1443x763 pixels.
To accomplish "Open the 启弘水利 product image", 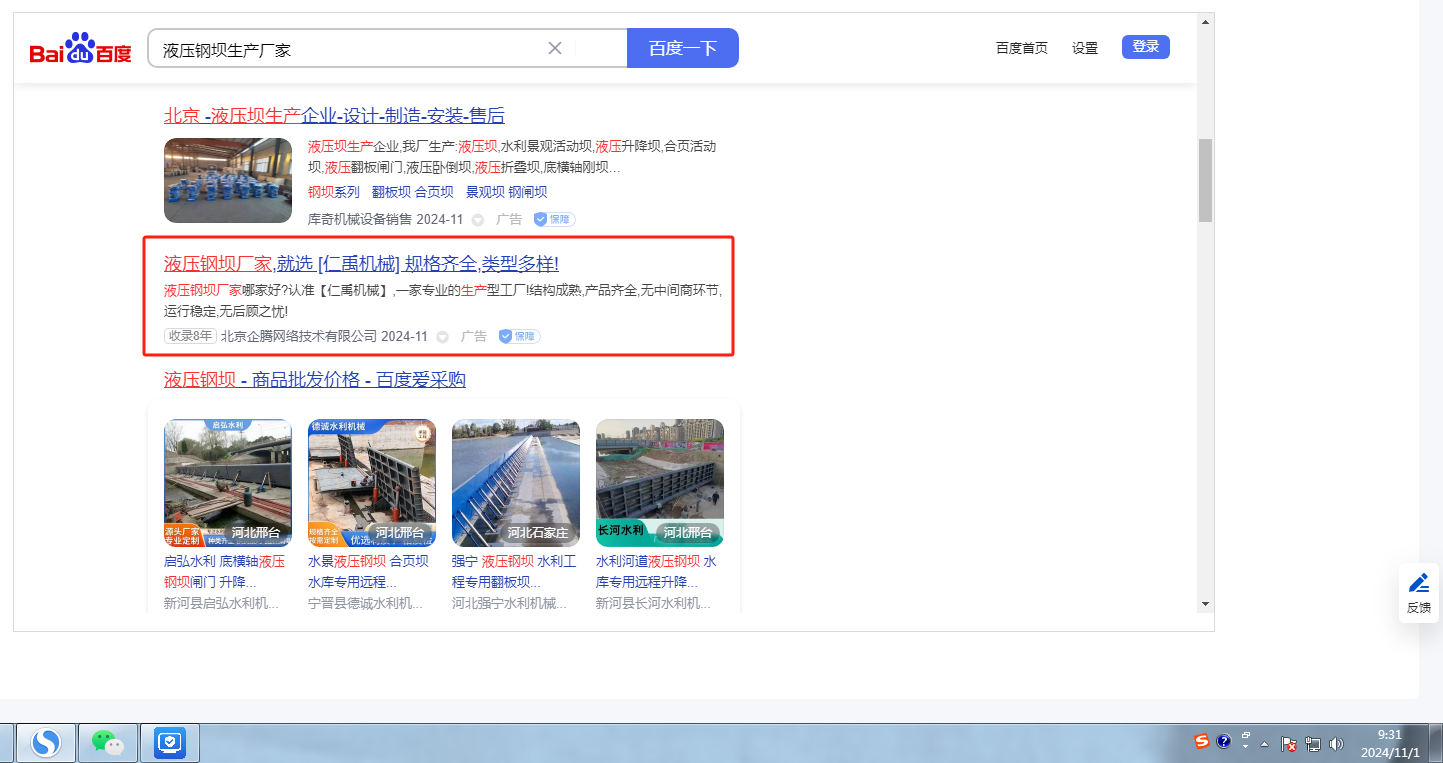I will pyautogui.click(x=228, y=483).
